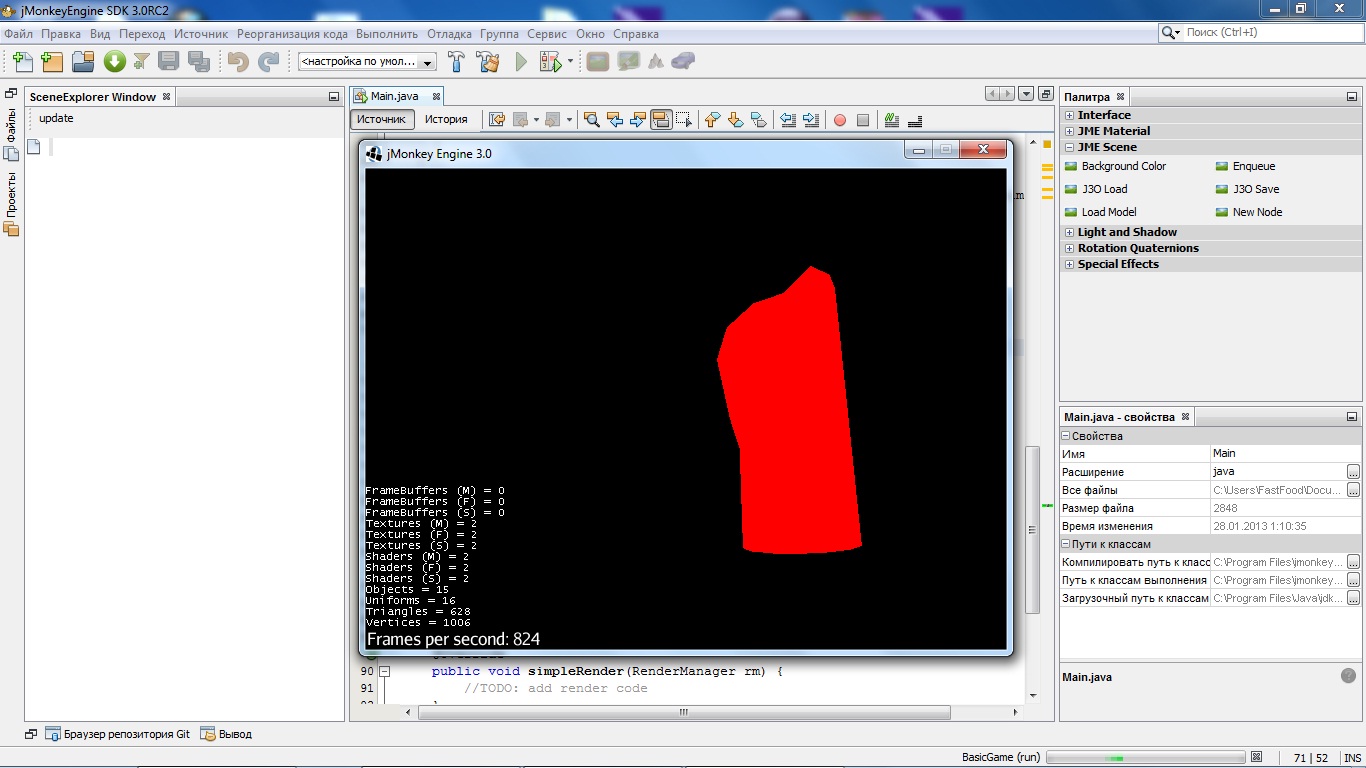Expand the Interface palette category
This screenshot has width=1366, height=768.
(1070, 115)
